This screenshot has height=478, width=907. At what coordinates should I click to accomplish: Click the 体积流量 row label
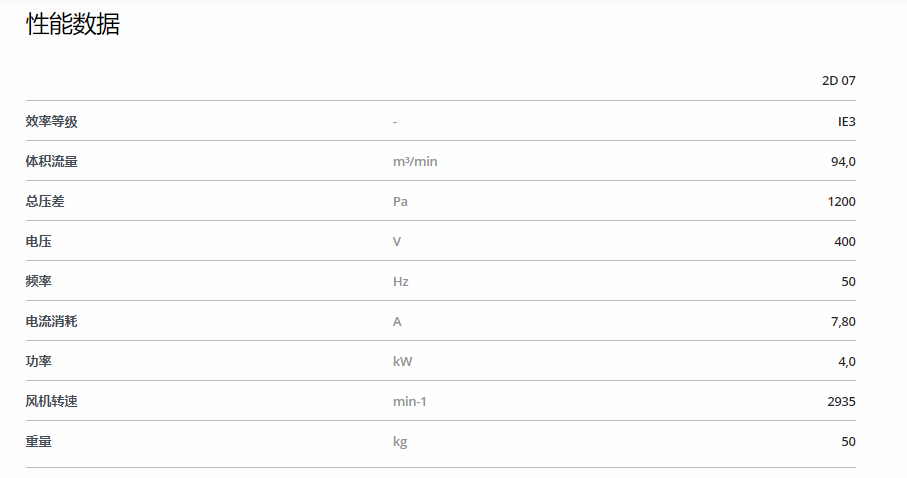click(51, 161)
